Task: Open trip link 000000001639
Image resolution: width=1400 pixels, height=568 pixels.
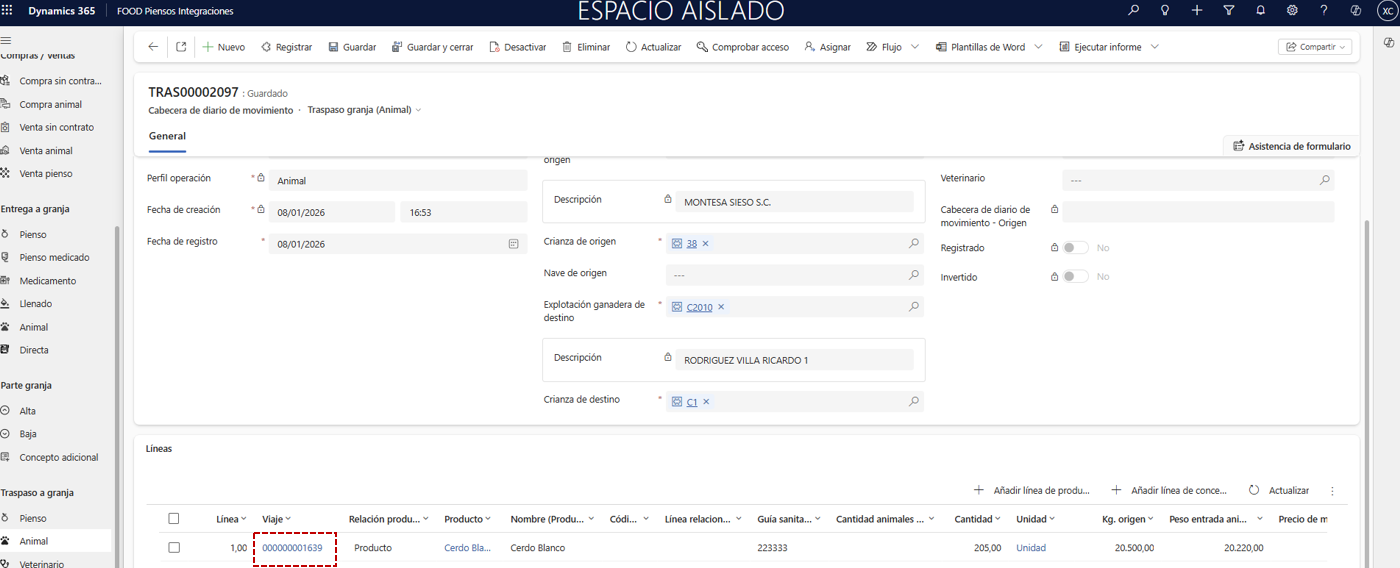Action: tap(292, 548)
